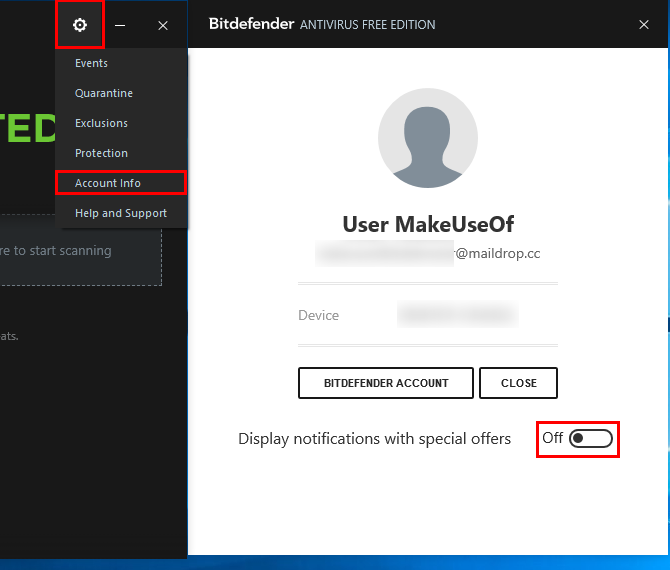670x570 pixels.
Task: Click the user profile avatar picture
Action: [x=427, y=139]
